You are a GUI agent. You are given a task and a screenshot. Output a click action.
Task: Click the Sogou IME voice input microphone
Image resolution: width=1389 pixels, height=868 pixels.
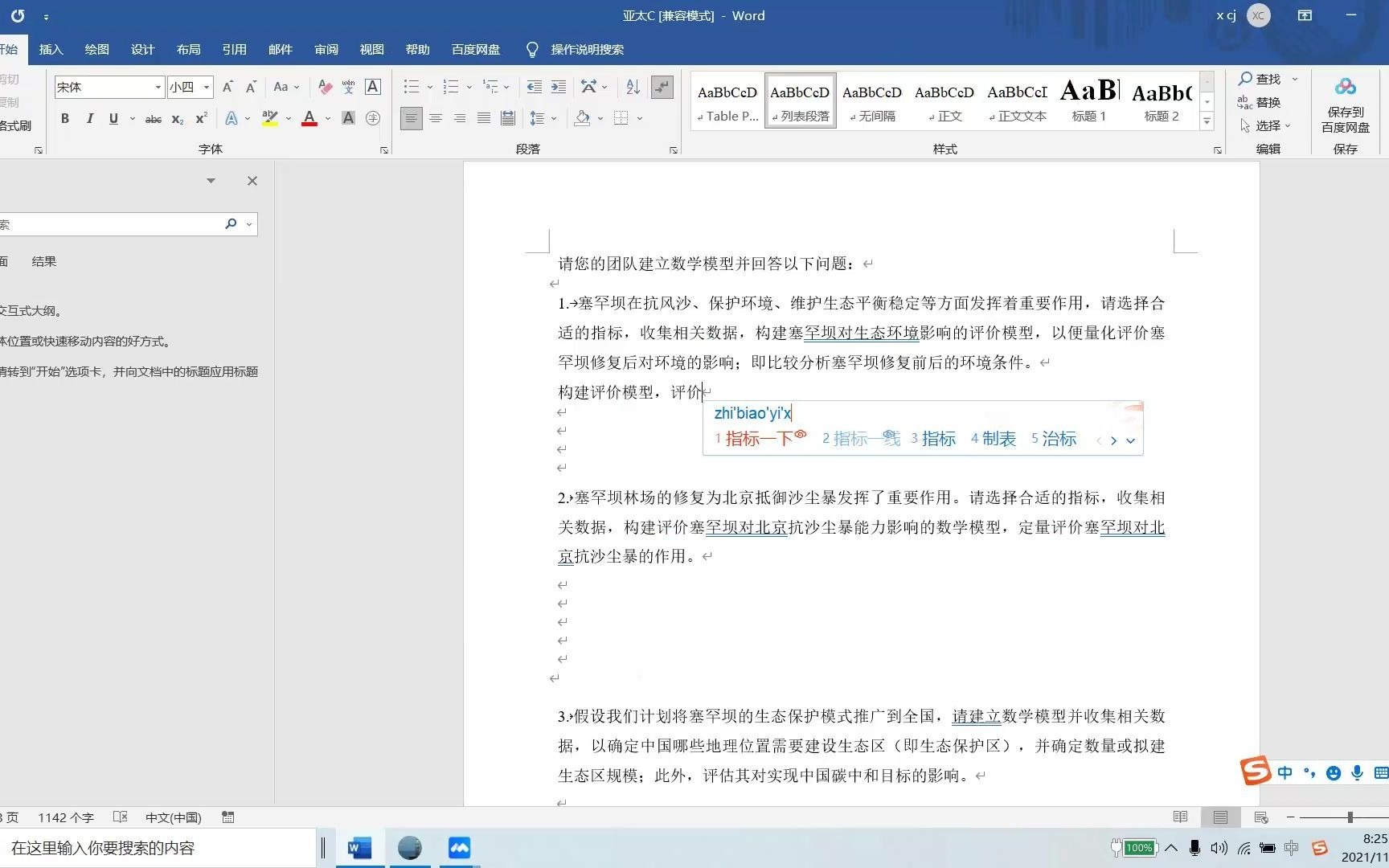(1357, 773)
